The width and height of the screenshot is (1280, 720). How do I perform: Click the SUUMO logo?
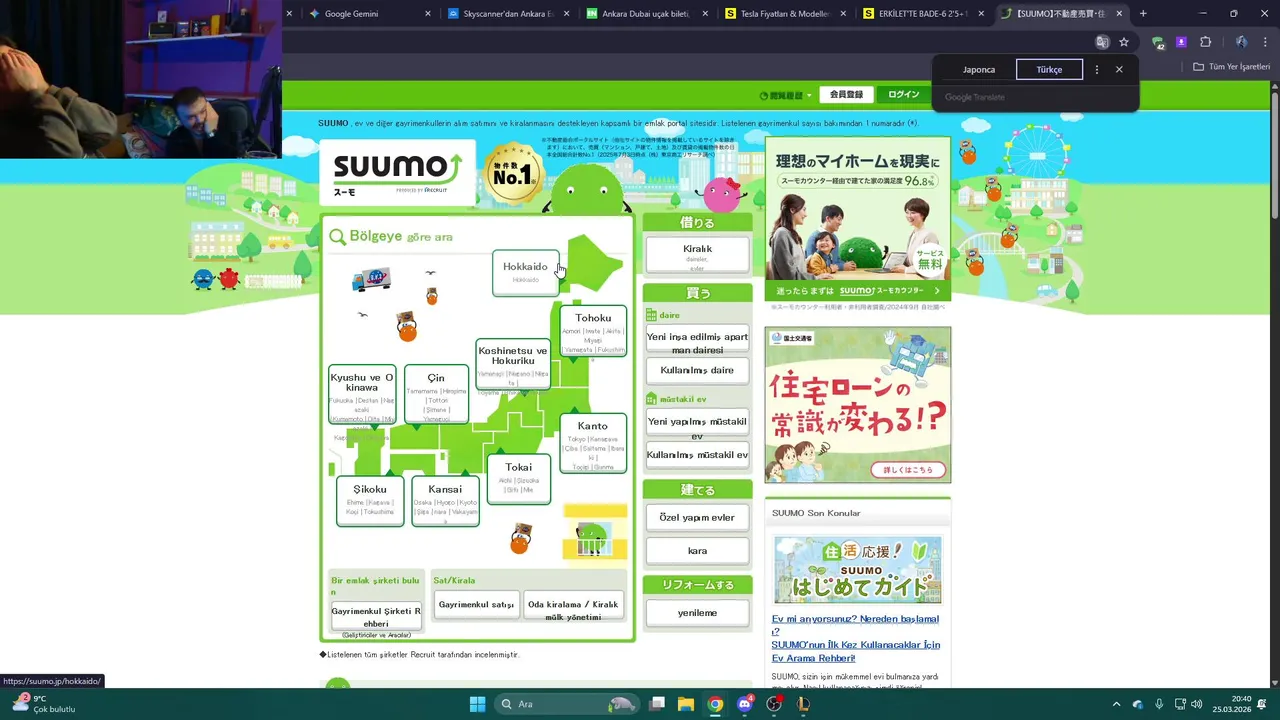(x=397, y=171)
